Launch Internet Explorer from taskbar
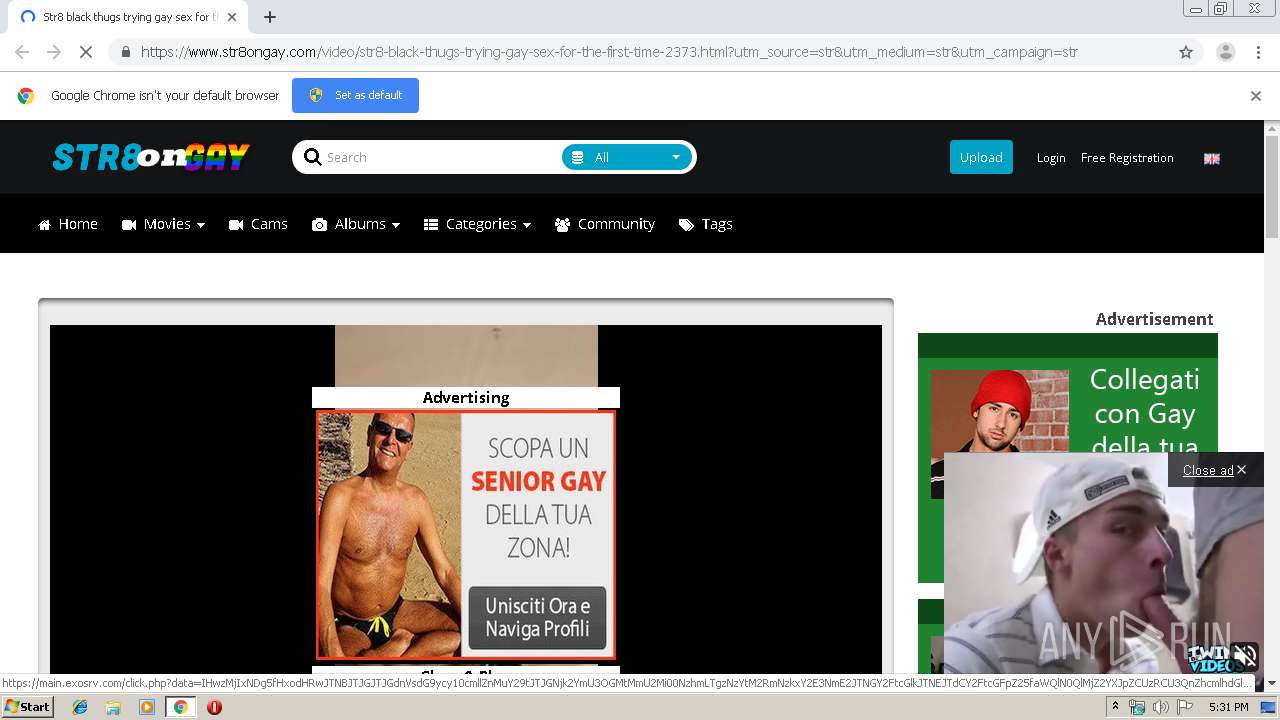 (80, 707)
